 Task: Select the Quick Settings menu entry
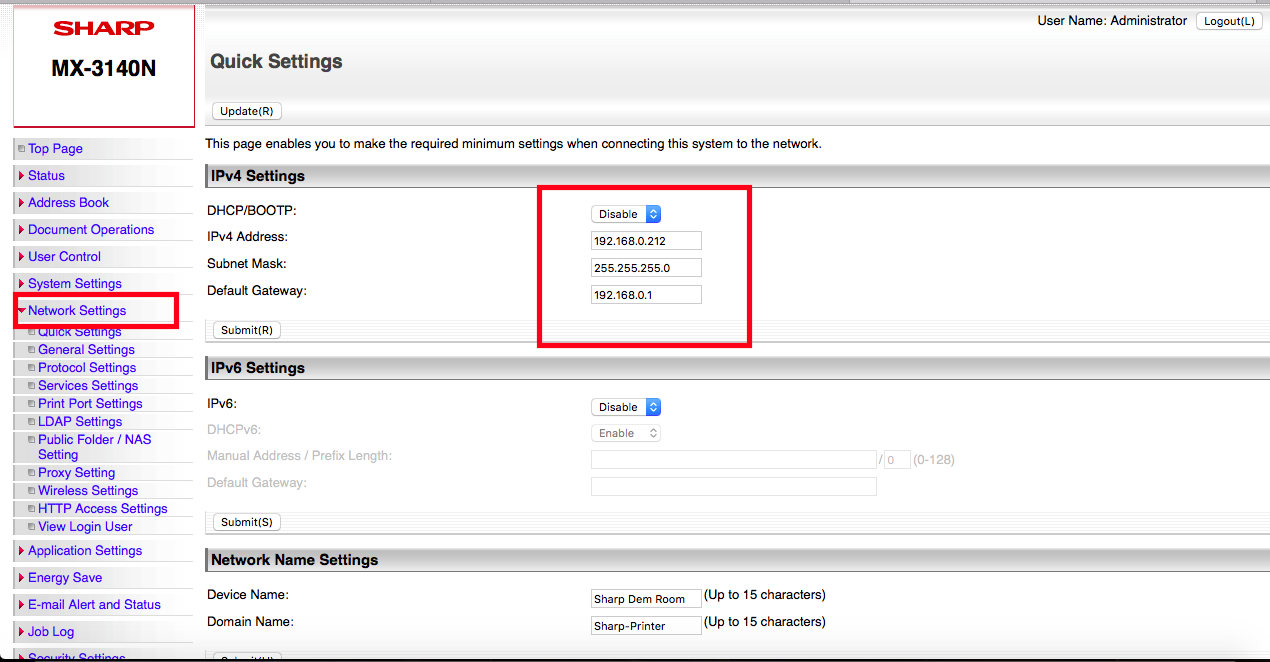click(x=81, y=331)
